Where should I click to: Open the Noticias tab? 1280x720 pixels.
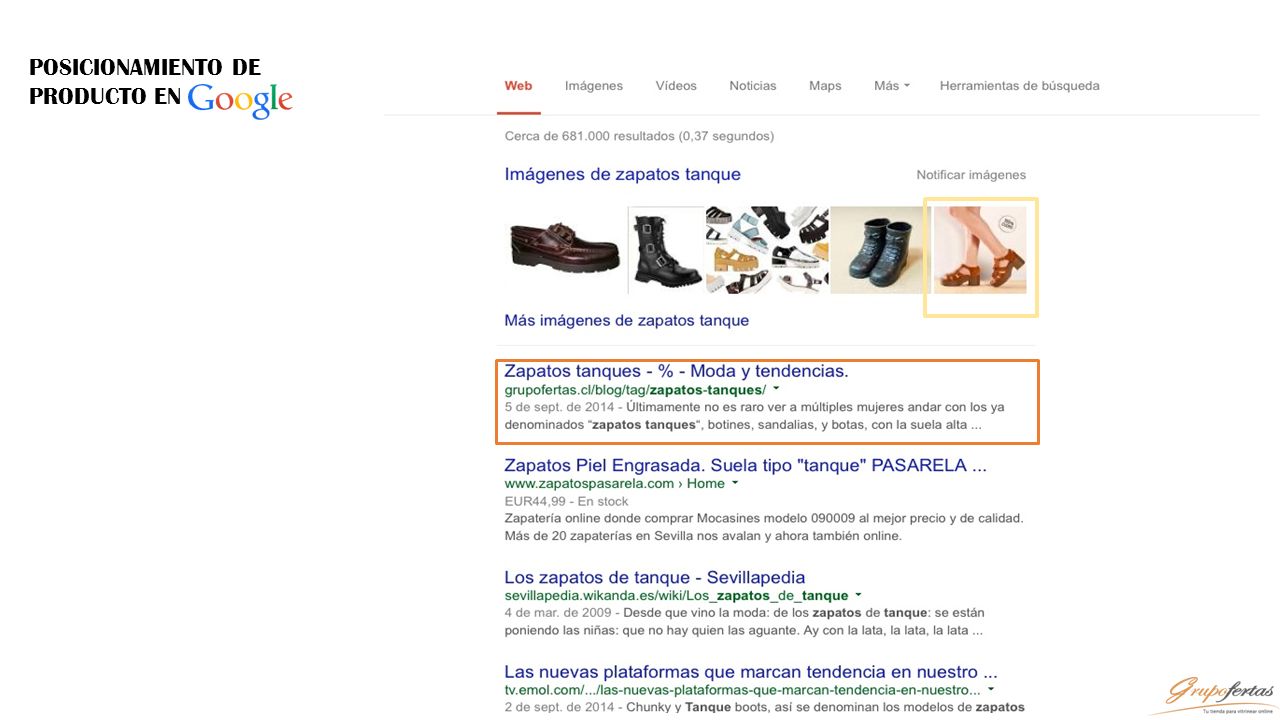pyautogui.click(x=753, y=86)
